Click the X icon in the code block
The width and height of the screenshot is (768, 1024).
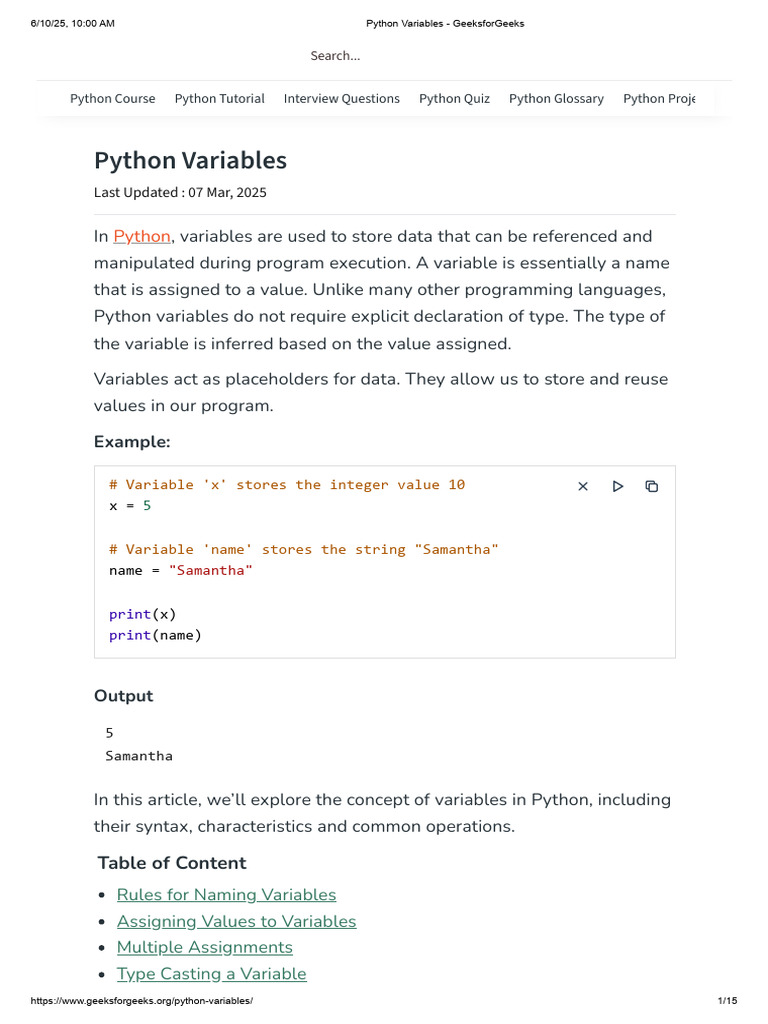583,486
